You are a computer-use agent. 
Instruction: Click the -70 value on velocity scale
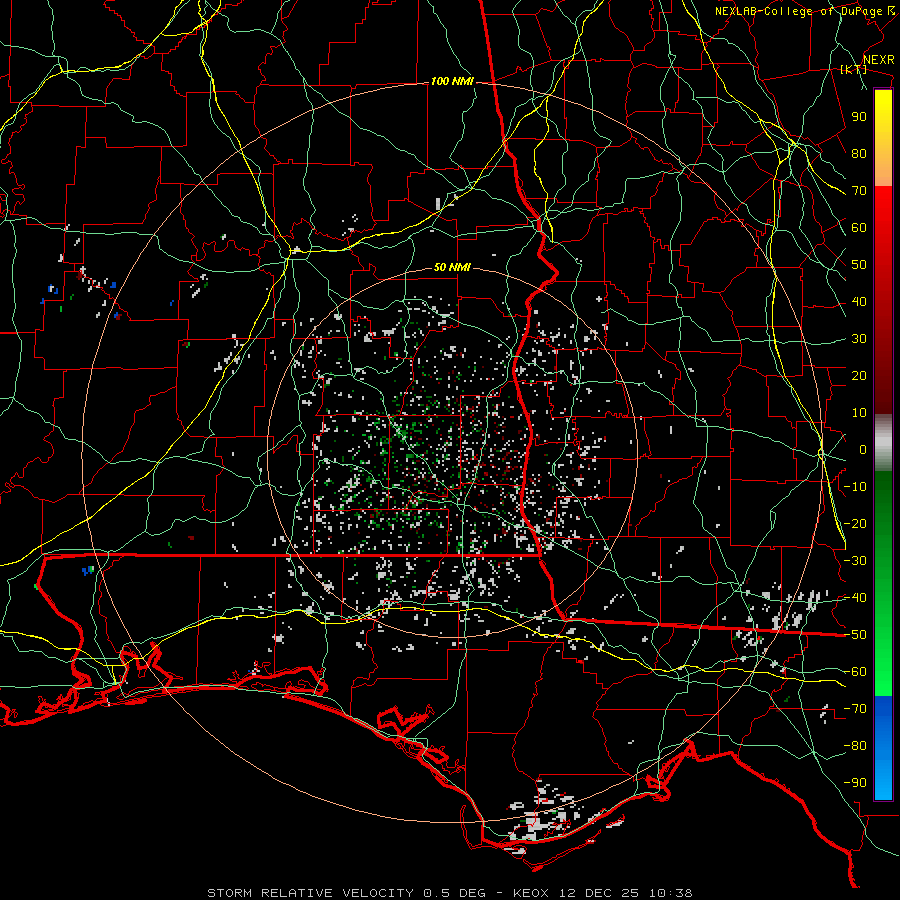(855, 709)
